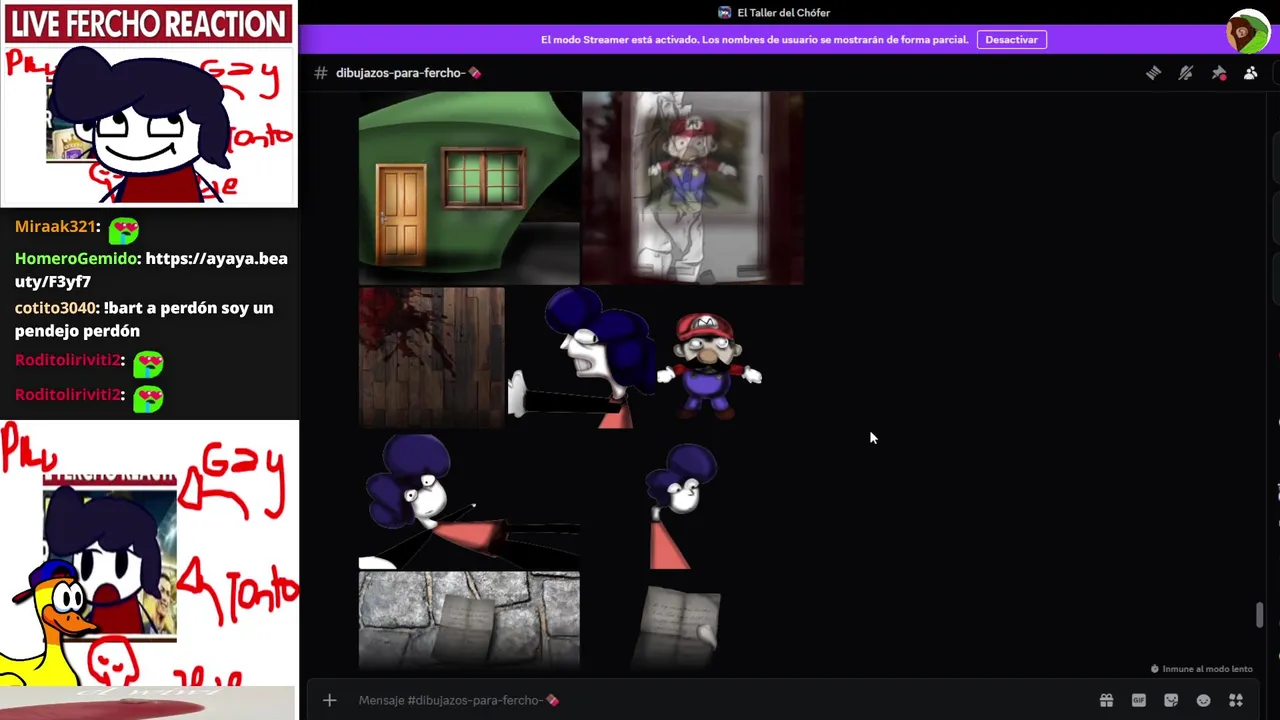Click the LIVE FERCHO REACTION banner
1280x720 pixels.
pos(148,24)
